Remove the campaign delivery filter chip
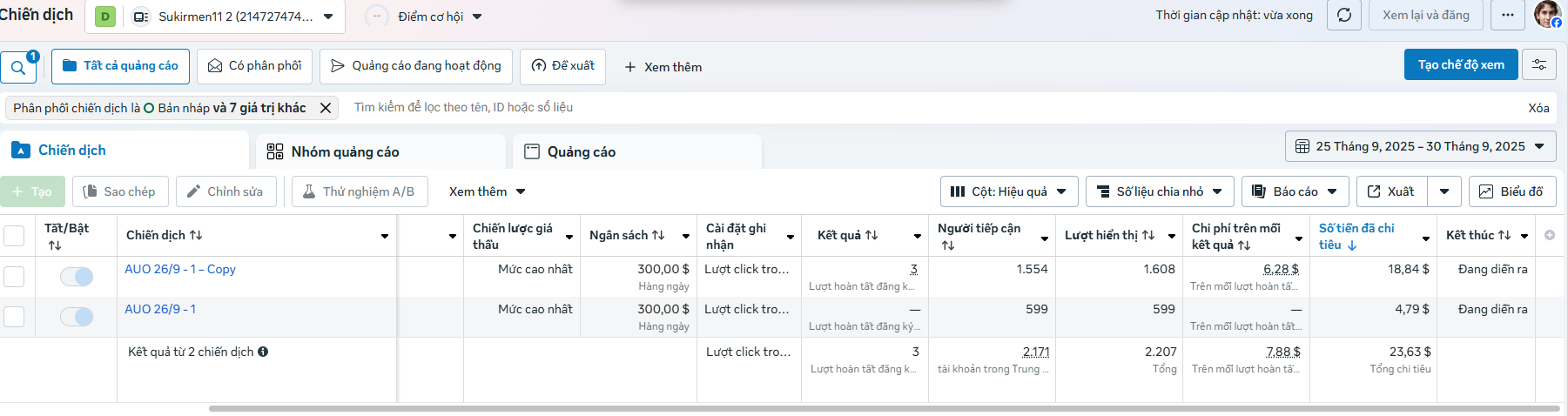This screenshot has width=1568, height=416. coord(326,108)
